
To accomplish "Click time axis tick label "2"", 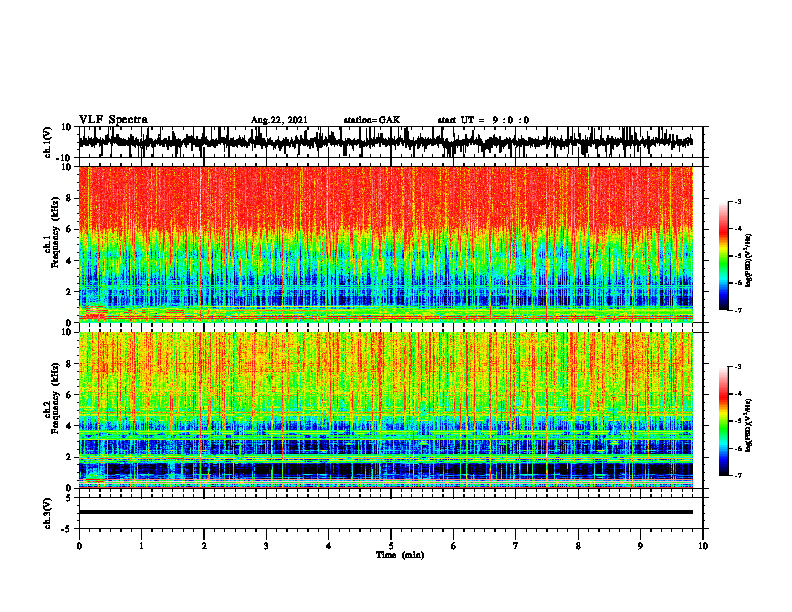I will 204,546.
